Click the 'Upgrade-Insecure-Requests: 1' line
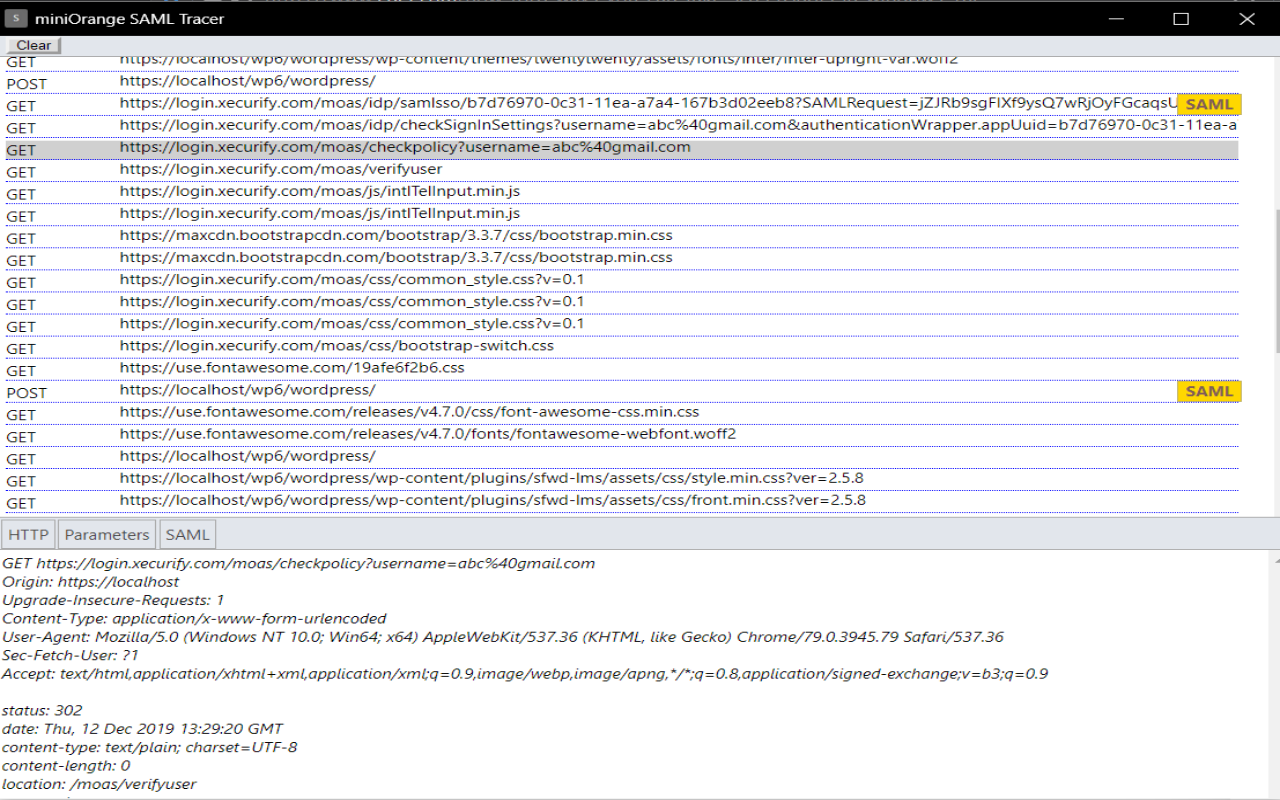The image size is (1280, 800). point(113,600)
